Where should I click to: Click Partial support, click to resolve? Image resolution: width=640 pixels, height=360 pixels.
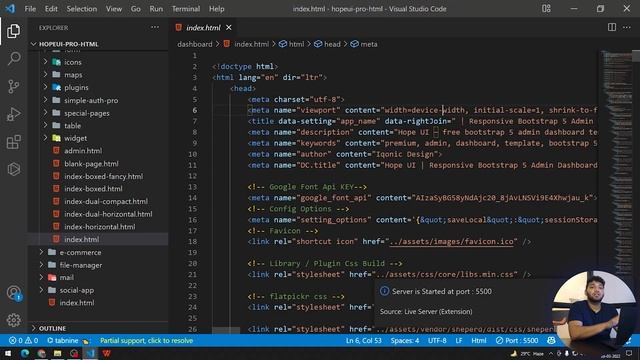click(x=146, y=340)
